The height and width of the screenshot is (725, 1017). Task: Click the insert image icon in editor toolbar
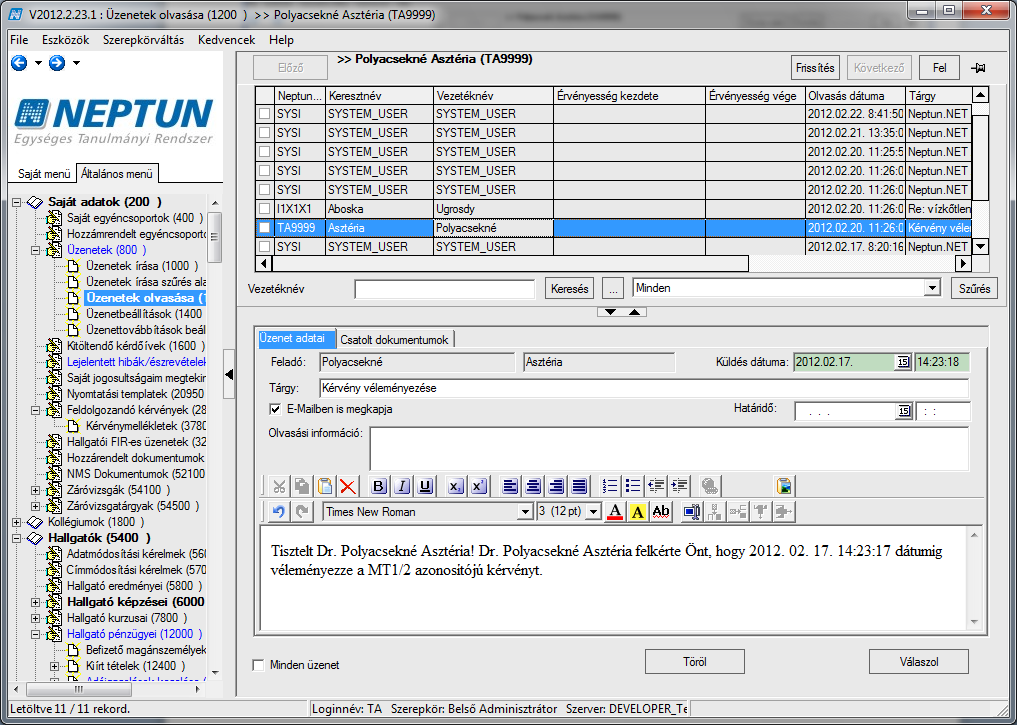point(784,486)
